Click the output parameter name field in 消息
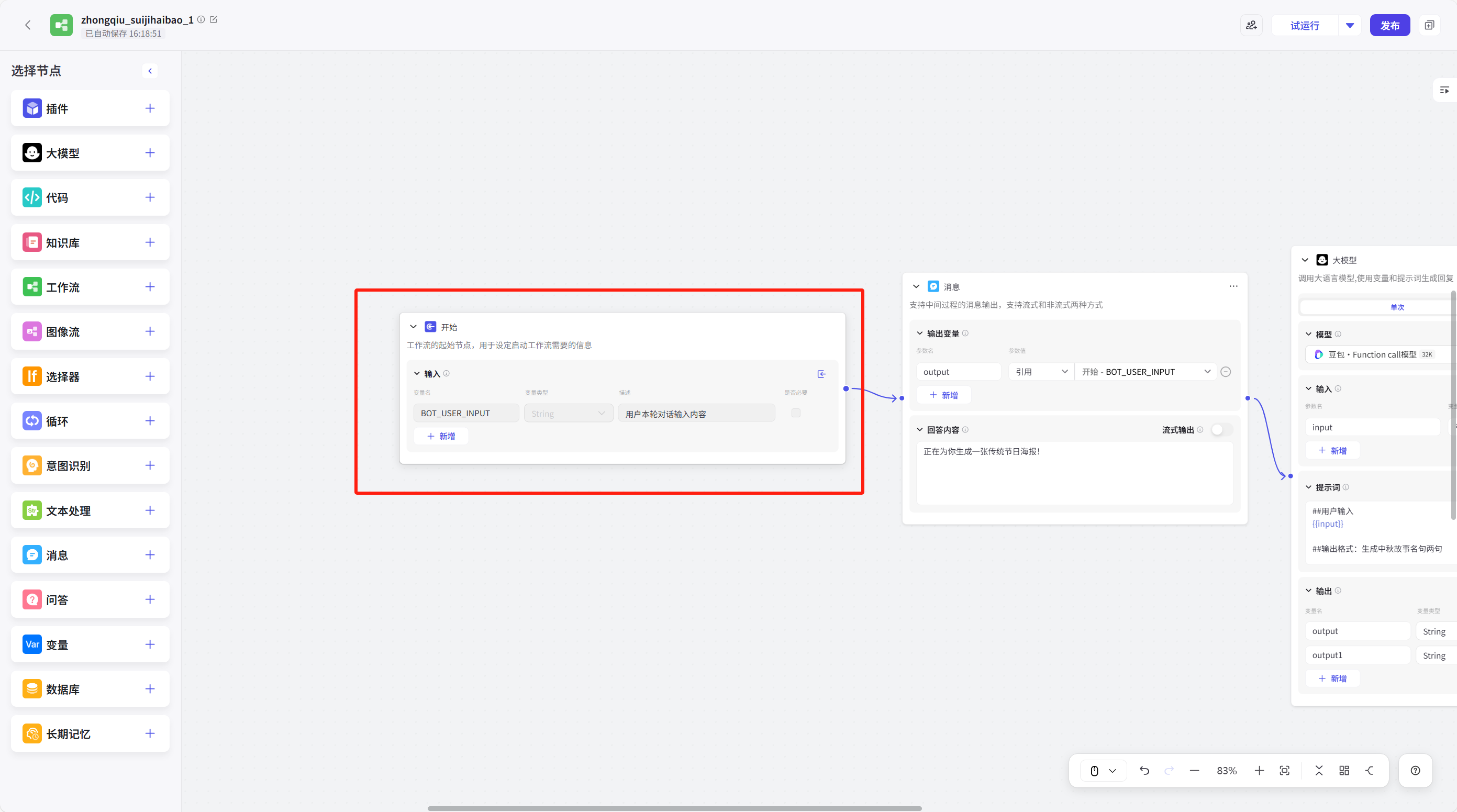Screen dimensions: 1457x812 (x=959, y=372)
